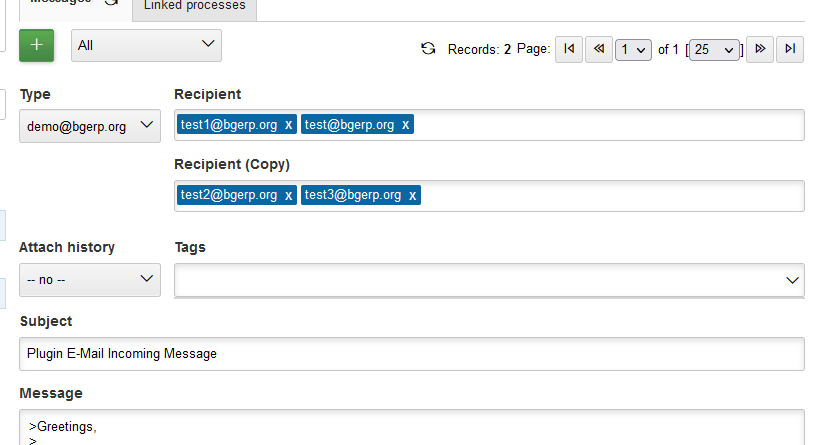The image size is (821, 445).
Task: Expand the Attach history dropdown
Action: click(89, 280)
